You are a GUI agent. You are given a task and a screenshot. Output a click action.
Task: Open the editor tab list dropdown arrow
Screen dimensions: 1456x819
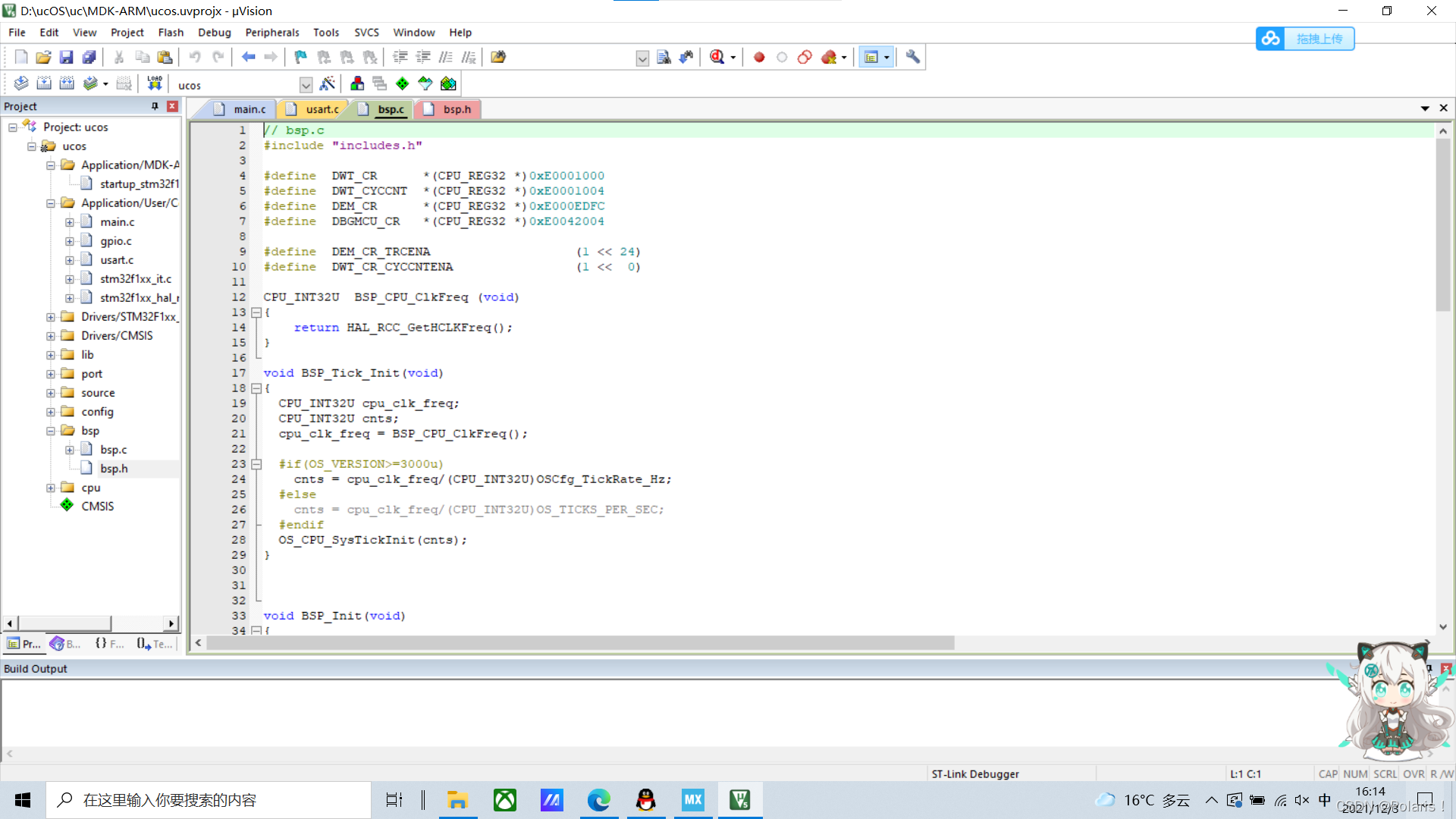point(1425,108)
